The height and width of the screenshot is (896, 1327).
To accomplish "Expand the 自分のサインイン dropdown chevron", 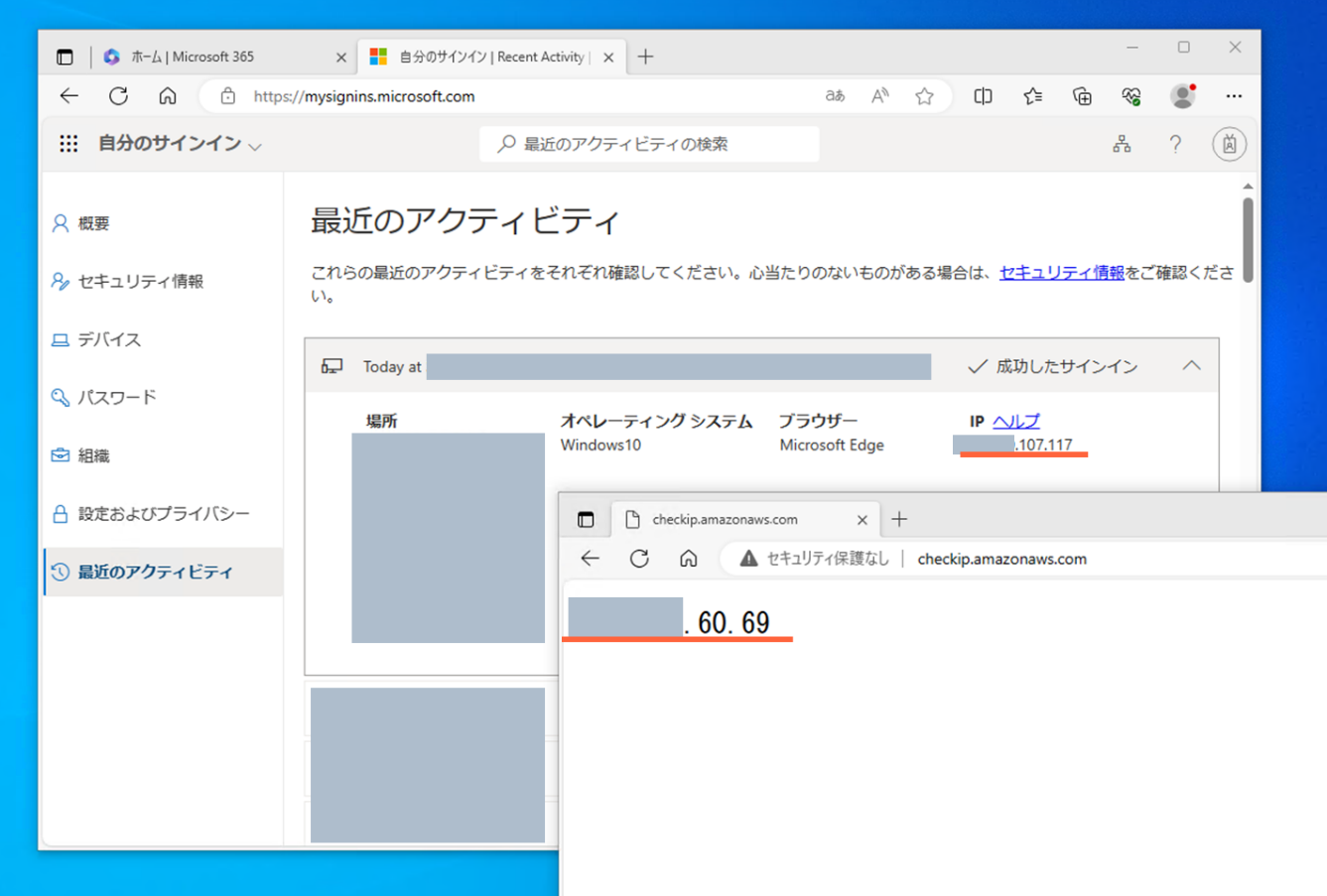I will point(255,146).
